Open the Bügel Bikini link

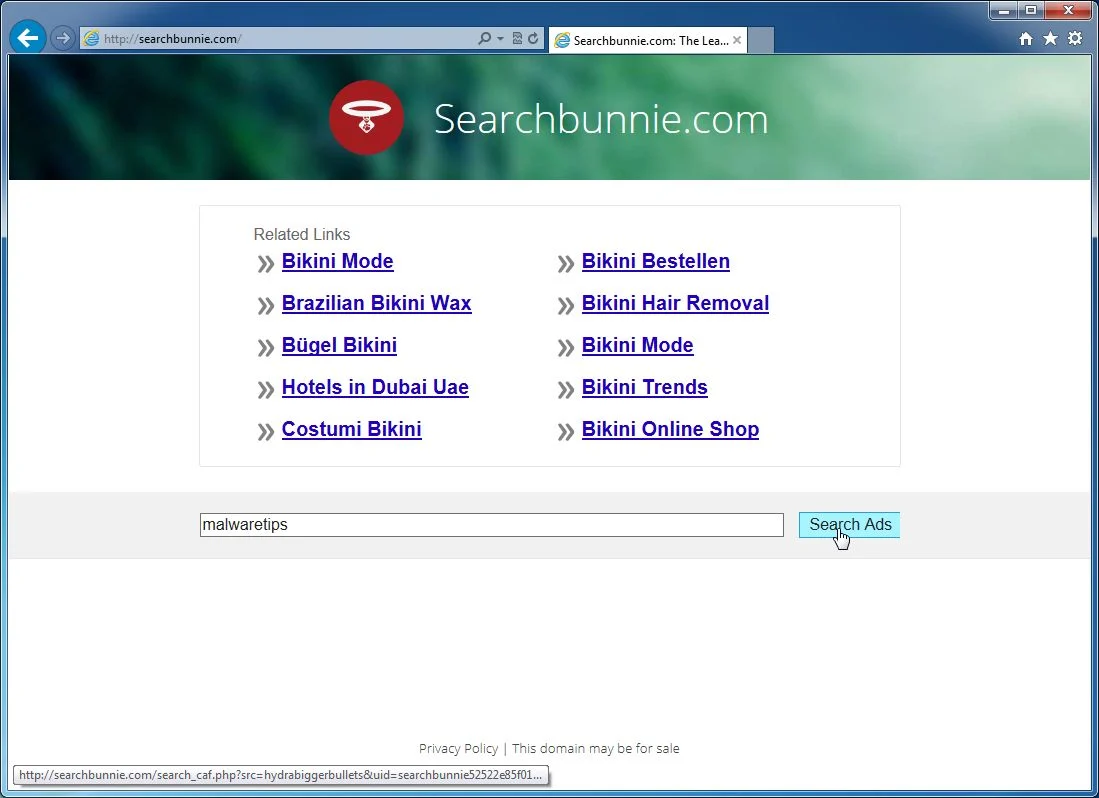click(339, 345)
